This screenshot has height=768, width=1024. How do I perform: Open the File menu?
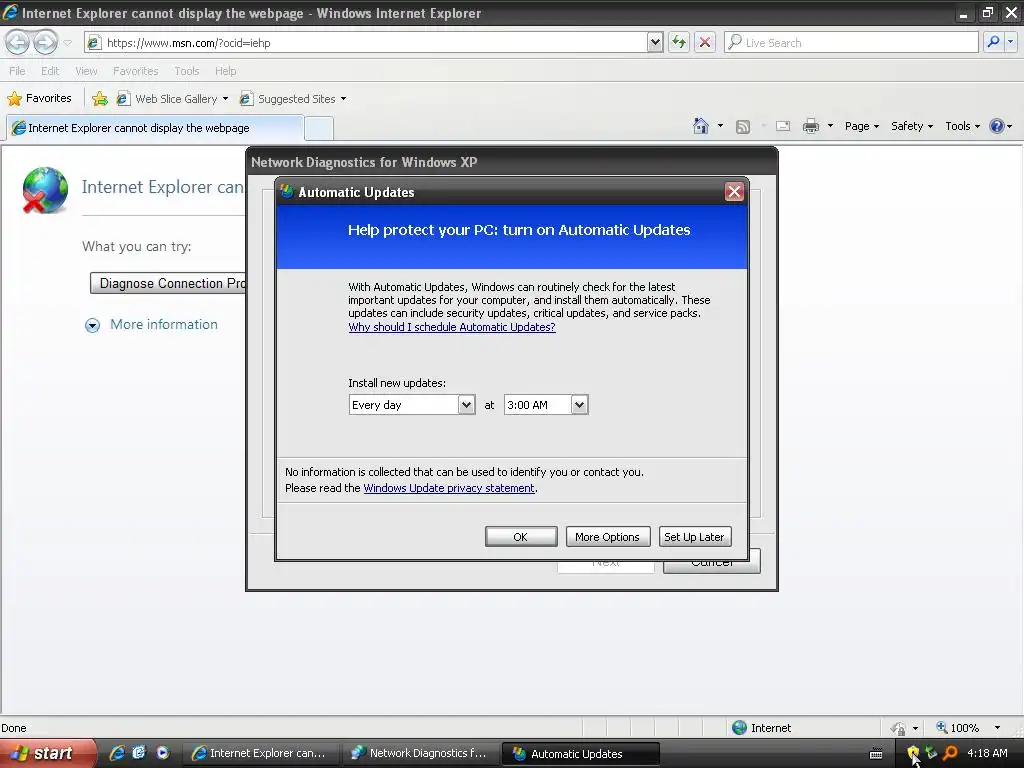17,71
